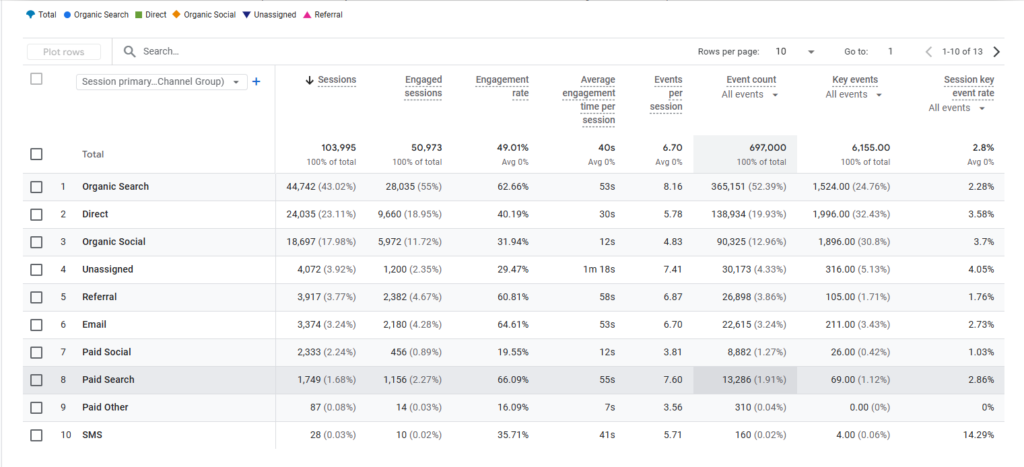This screenshot has height=467, width=1024.
Task: Open the Rows per page dropdown
Action: point(795,51)
